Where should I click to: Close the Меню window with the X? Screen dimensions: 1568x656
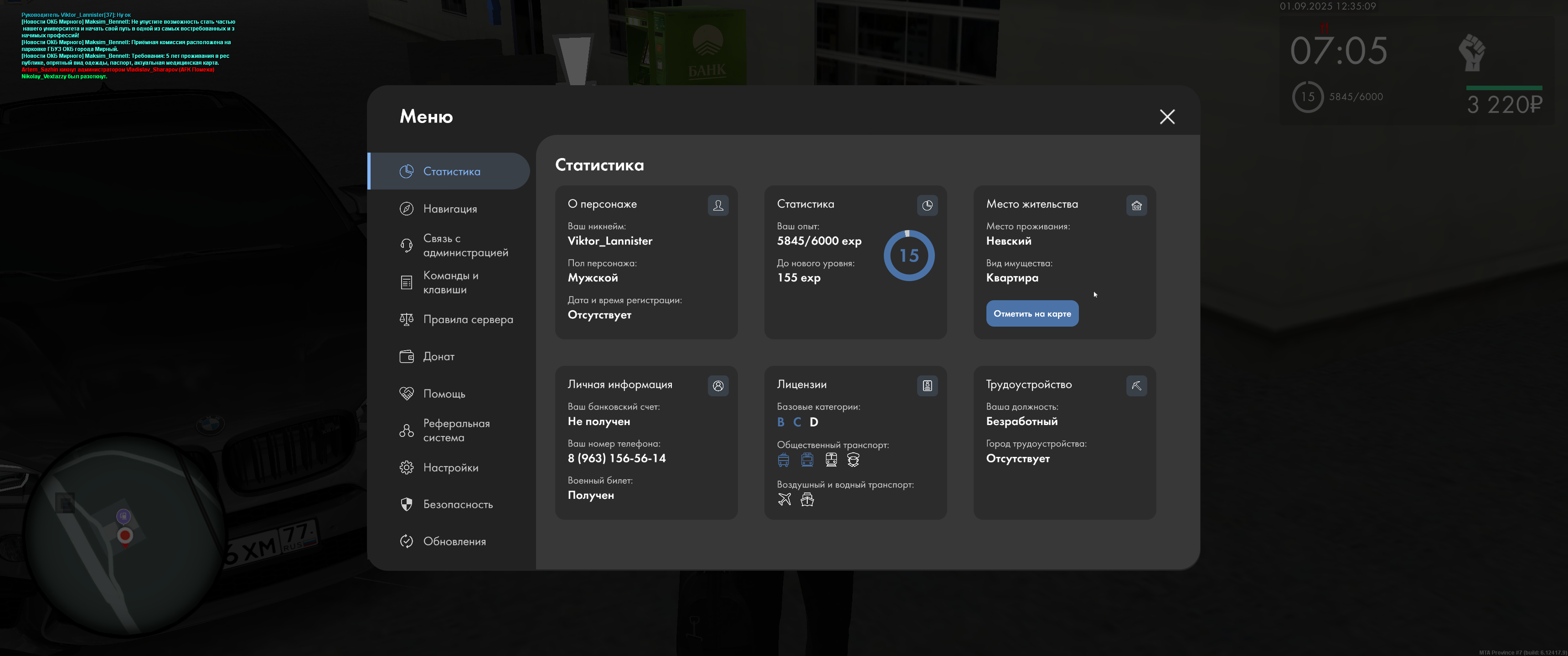point(1166,117)
